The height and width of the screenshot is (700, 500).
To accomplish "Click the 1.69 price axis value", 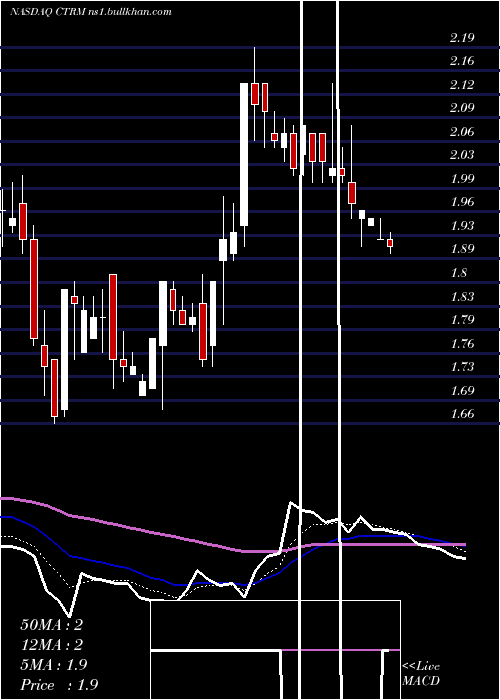I will point(462,391).
